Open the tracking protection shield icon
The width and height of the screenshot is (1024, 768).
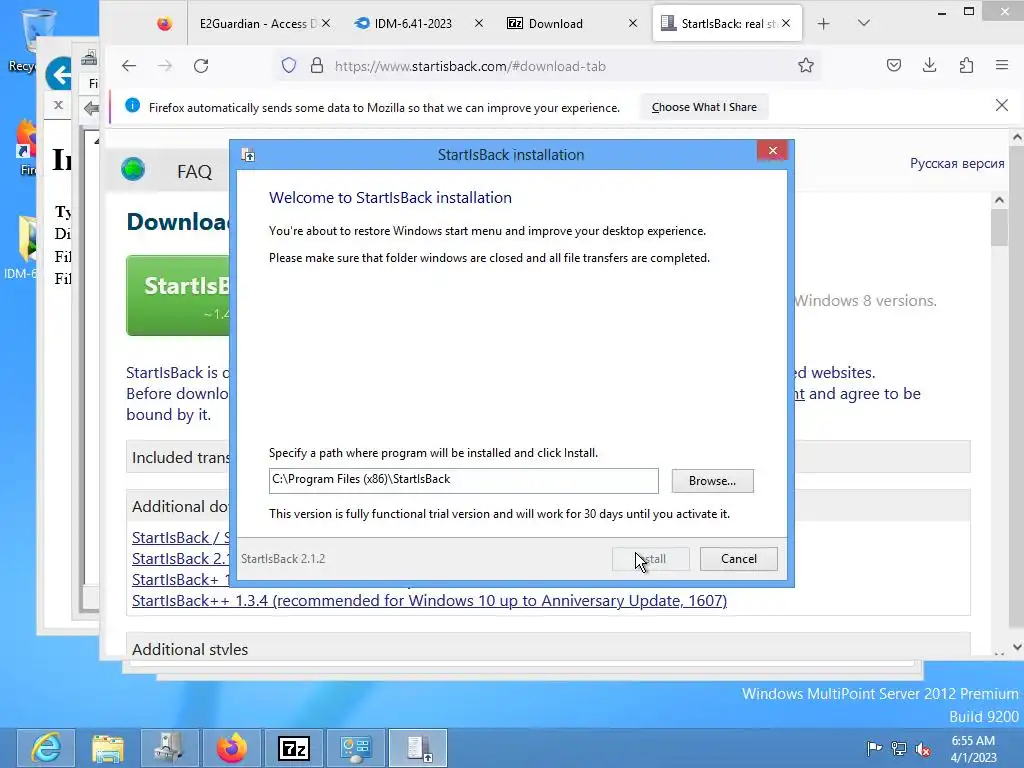click(289, 65)
